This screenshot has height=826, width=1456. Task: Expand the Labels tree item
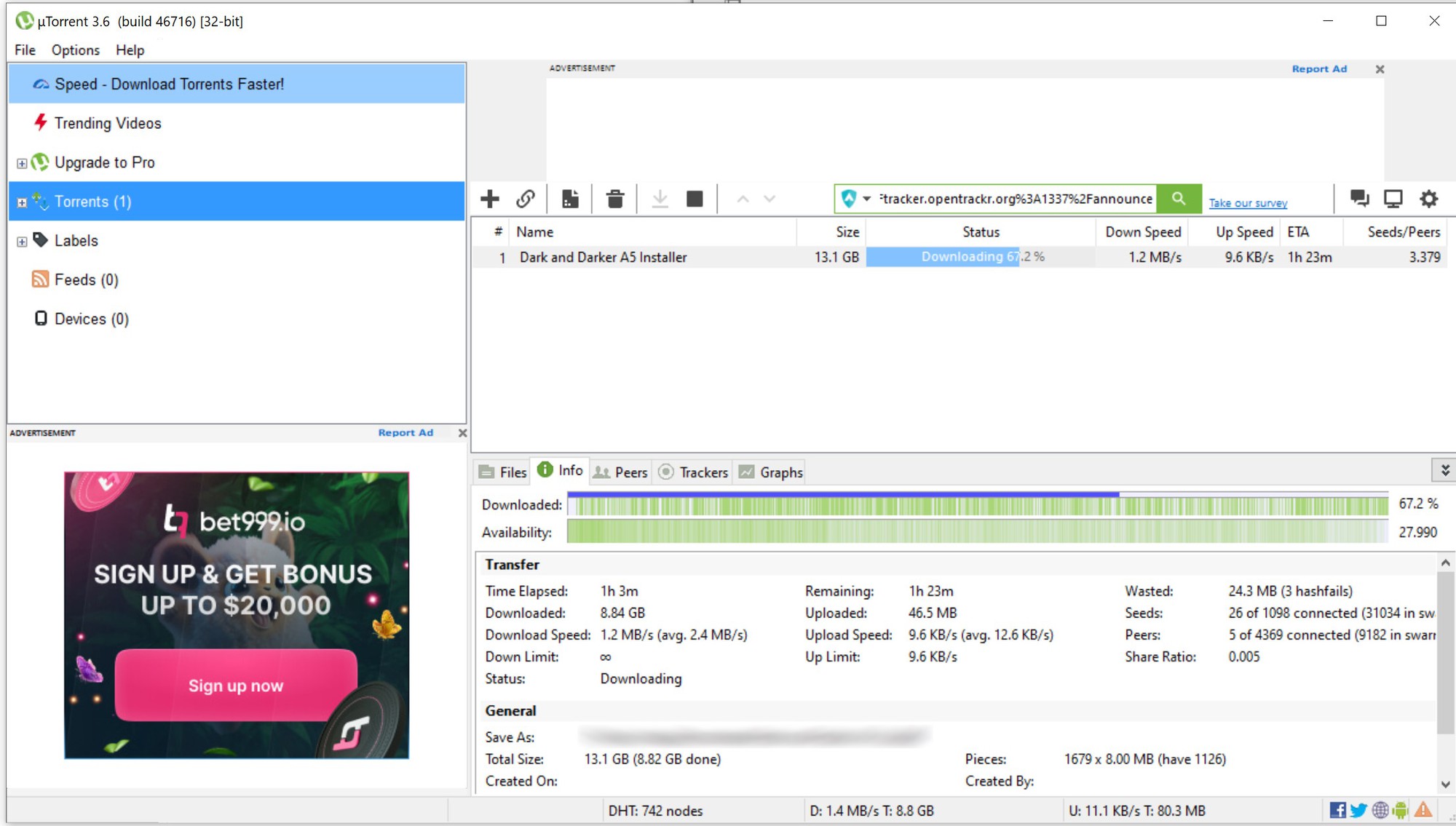tap(22, 241)
